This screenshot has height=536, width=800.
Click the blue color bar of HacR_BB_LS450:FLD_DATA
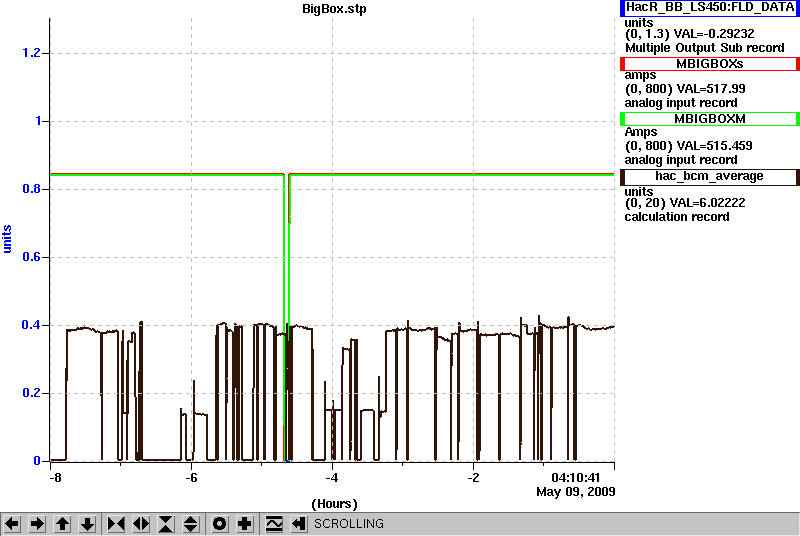click(x=622, y=8)
